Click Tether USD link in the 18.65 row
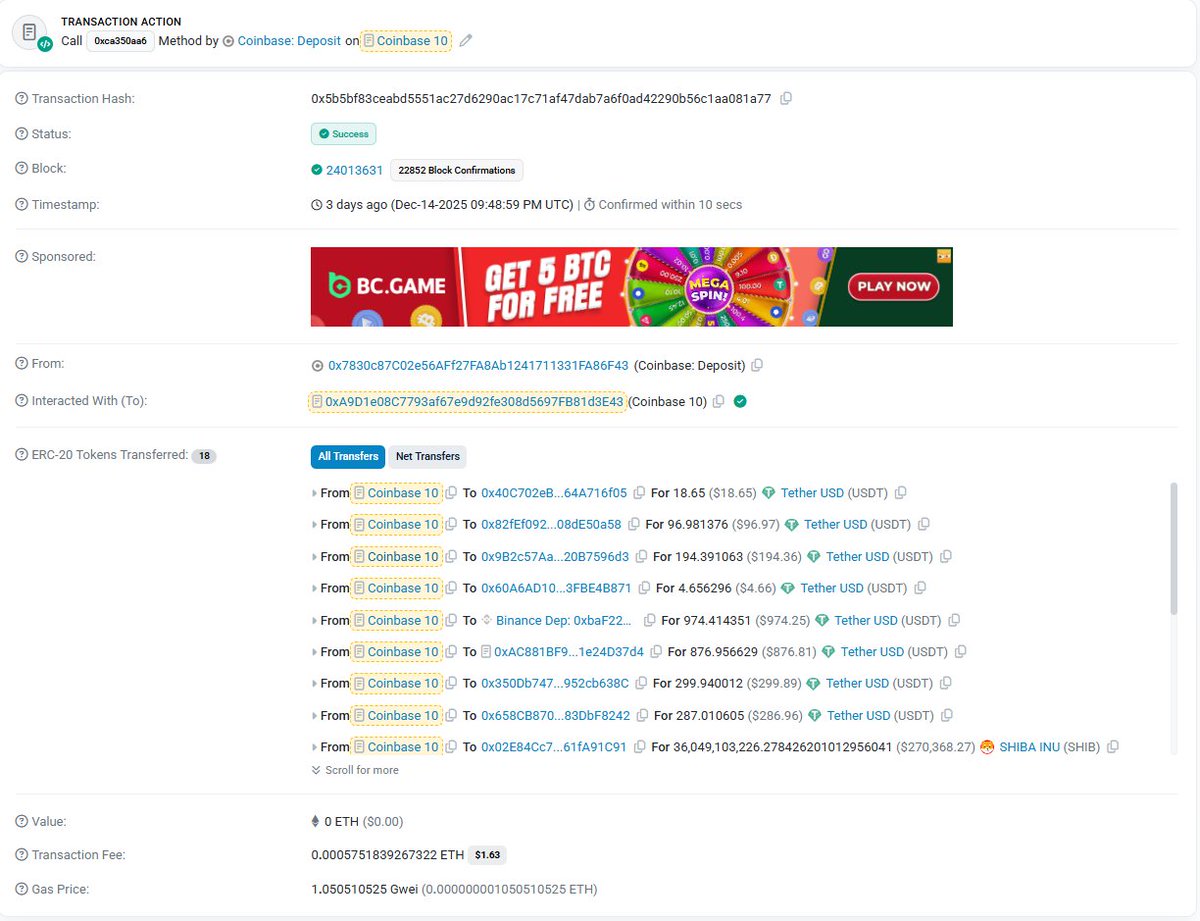This screenshot has height=921, width=1200. [812, 493]
